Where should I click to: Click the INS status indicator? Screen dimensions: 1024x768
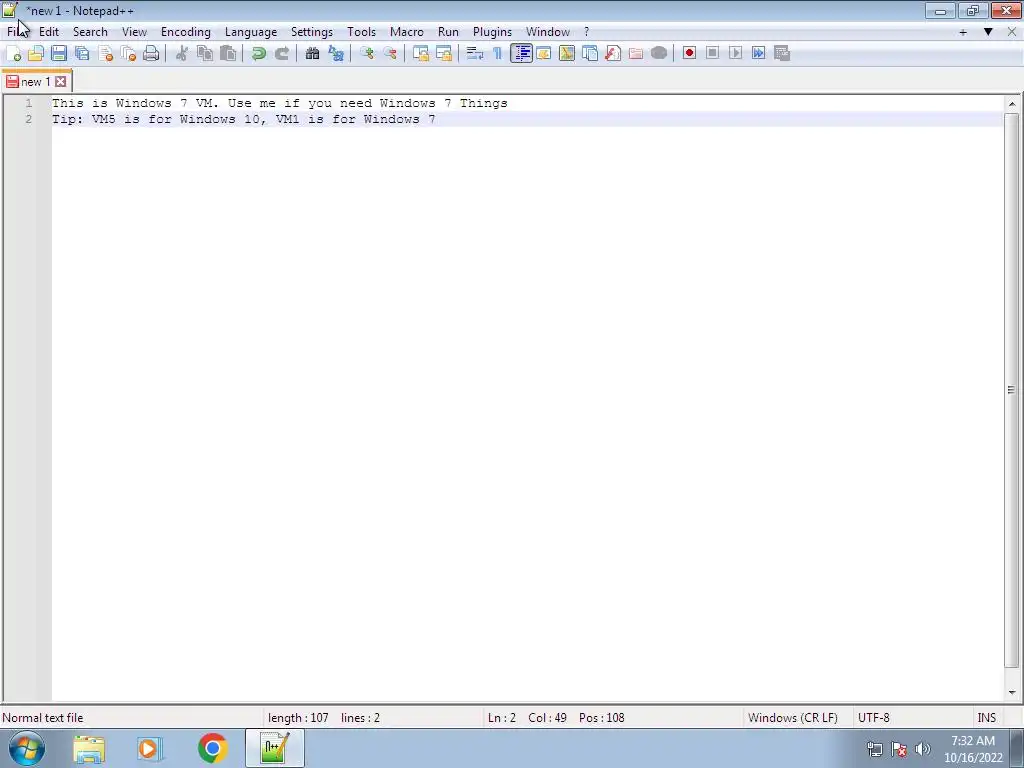(987, 718)
